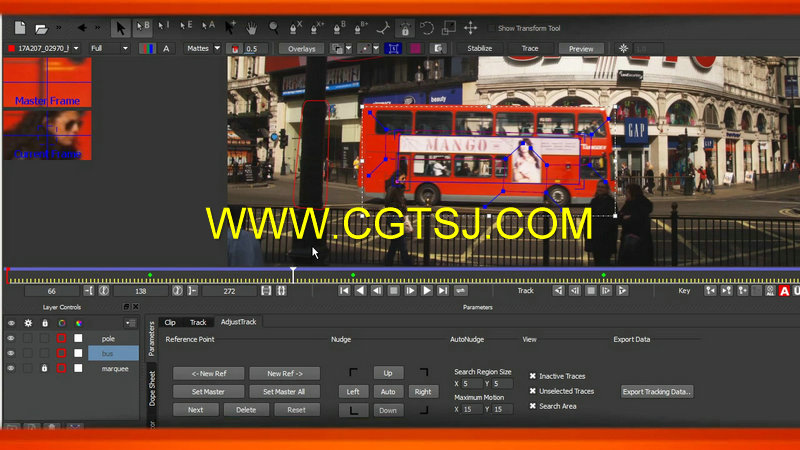Click the lock pen tool icon

(405, 28)
